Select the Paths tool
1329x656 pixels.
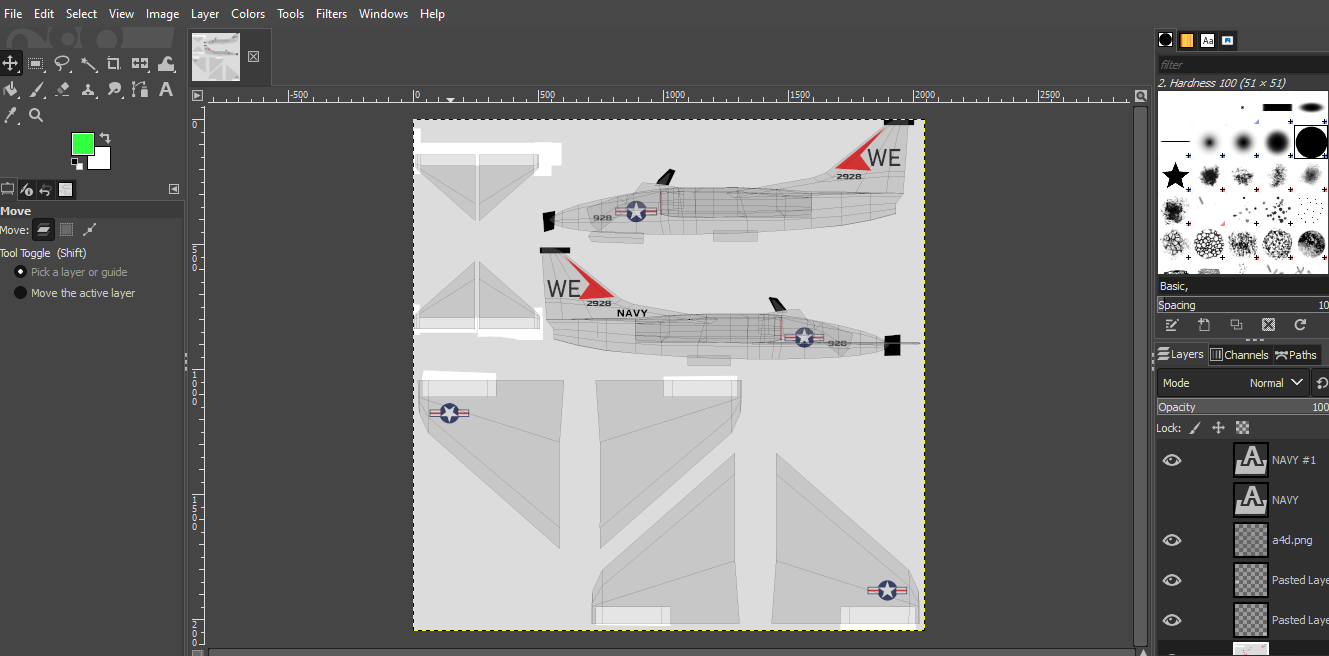(140, 89)
